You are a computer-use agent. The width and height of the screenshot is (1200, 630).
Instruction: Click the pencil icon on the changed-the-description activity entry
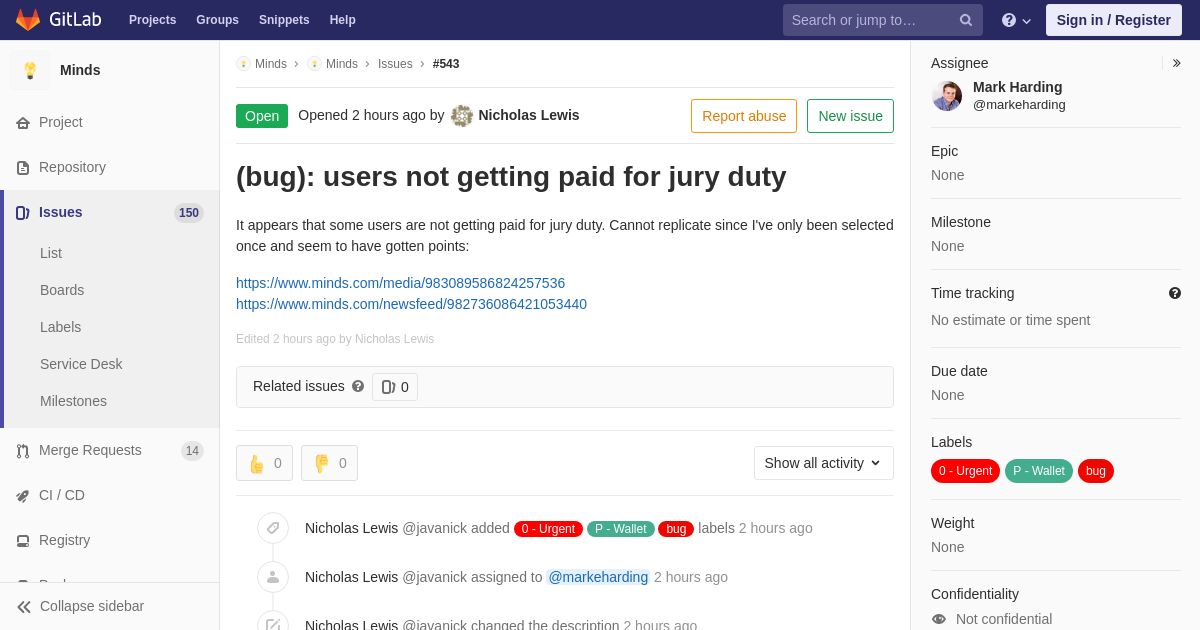(x=273, y=624)
